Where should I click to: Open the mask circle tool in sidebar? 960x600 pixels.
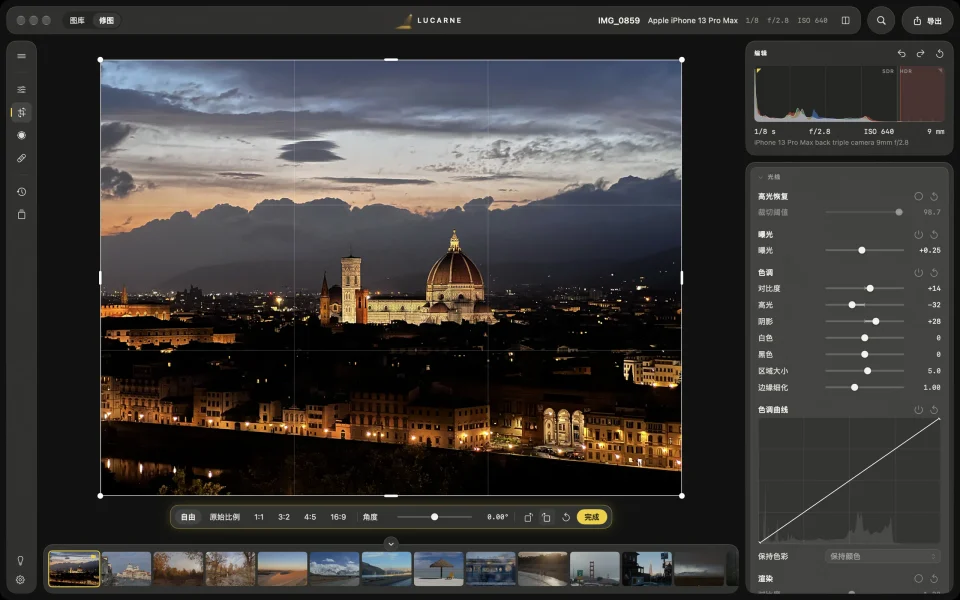[x=21, y=135]
